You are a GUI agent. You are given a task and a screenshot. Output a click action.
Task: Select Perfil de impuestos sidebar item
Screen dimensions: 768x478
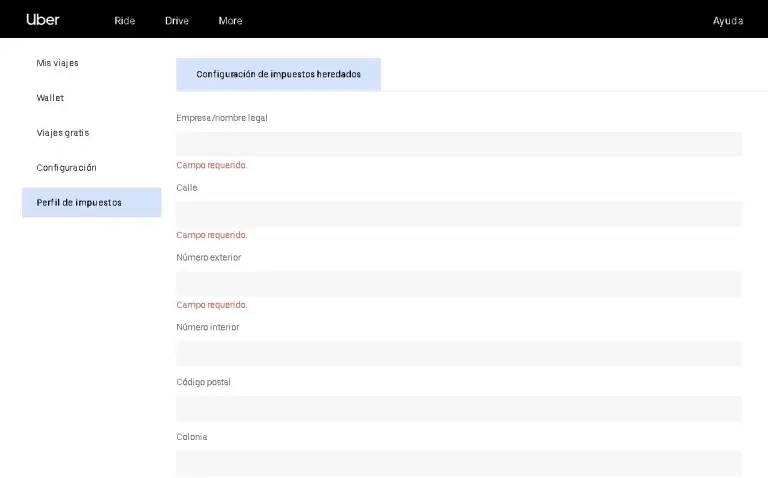pos(79,203)
